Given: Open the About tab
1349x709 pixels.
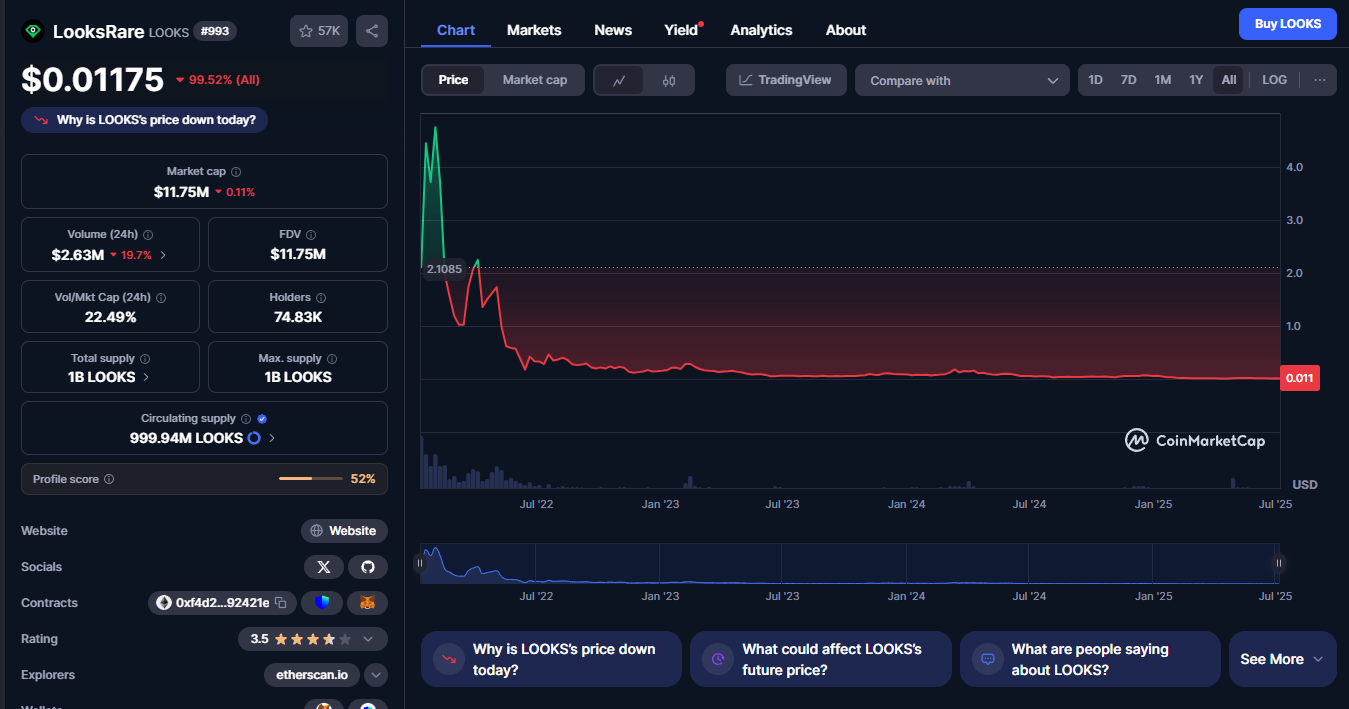Looking at the screenshot, I should [846, 30].
